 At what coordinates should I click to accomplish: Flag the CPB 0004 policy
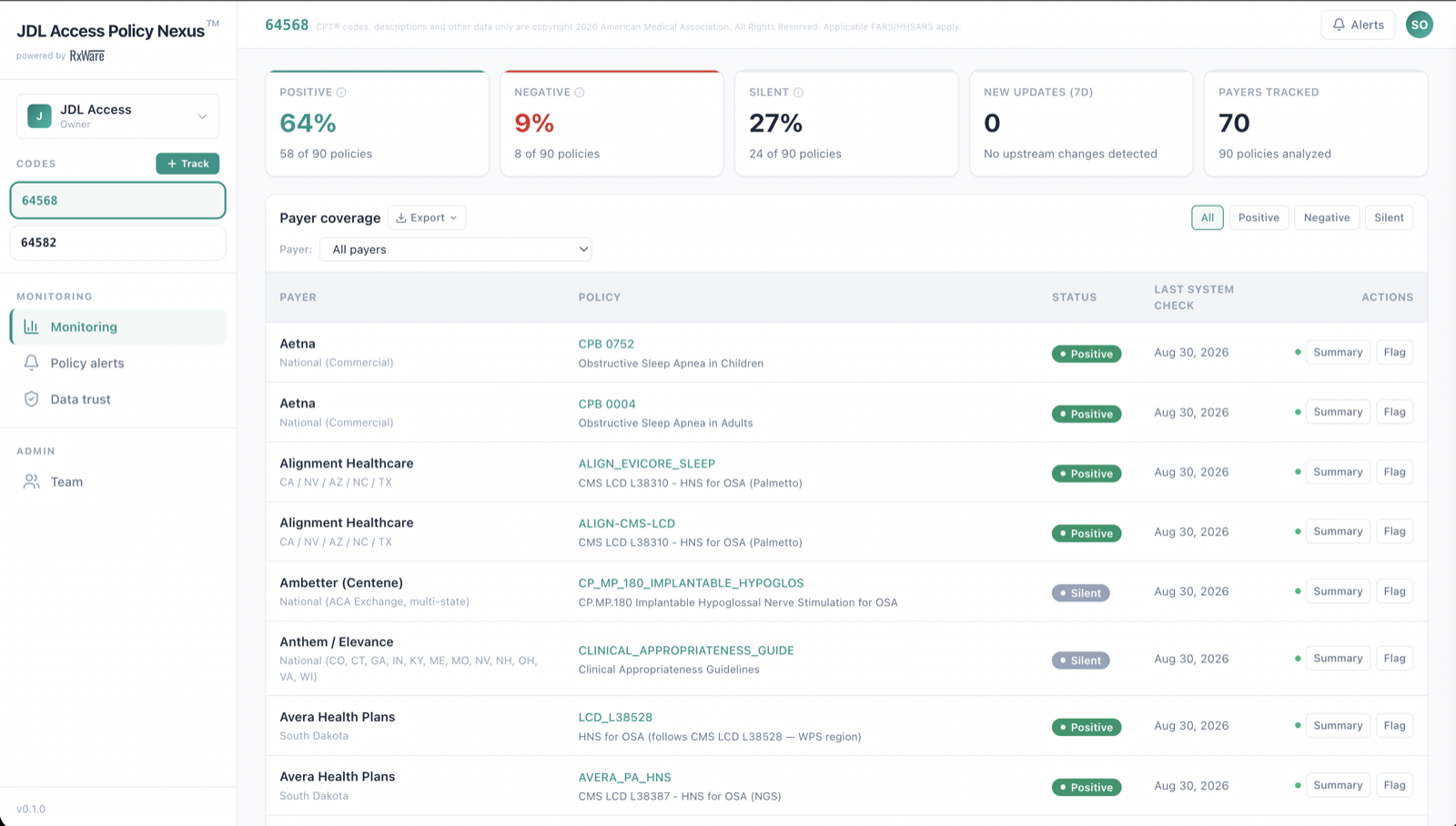coord(1394,412)
